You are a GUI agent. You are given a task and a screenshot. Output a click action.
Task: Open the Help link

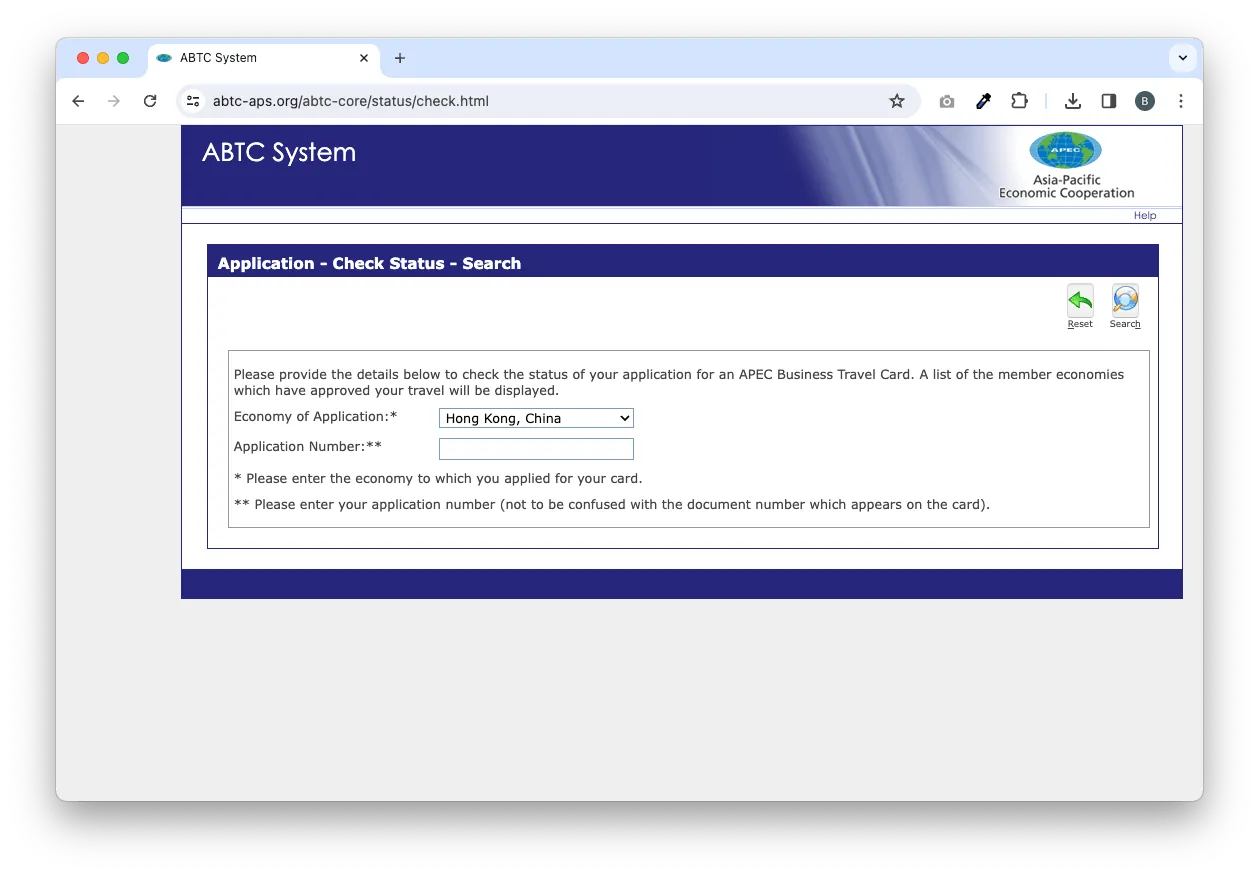click(x=1144, y=216)
